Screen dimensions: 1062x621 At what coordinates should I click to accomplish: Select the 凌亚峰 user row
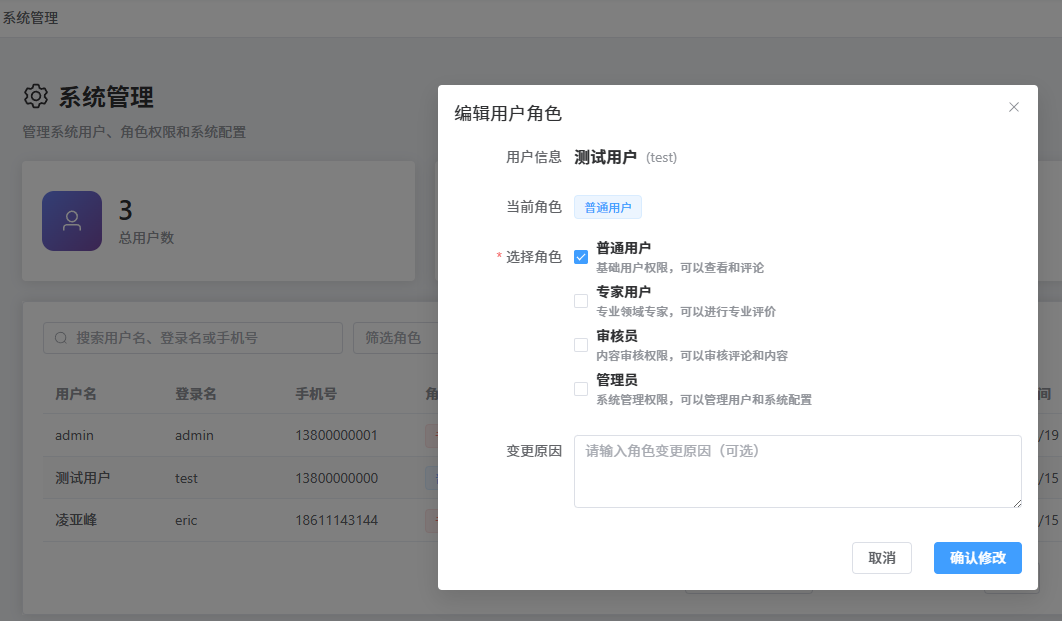coord(76,520)
